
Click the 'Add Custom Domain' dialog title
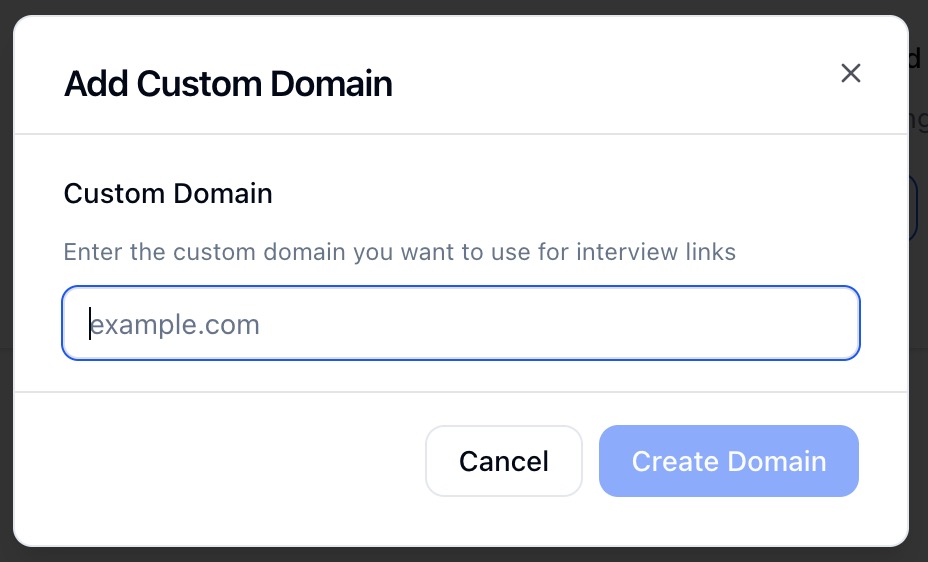pyautogui.click(x=228, y=84)
